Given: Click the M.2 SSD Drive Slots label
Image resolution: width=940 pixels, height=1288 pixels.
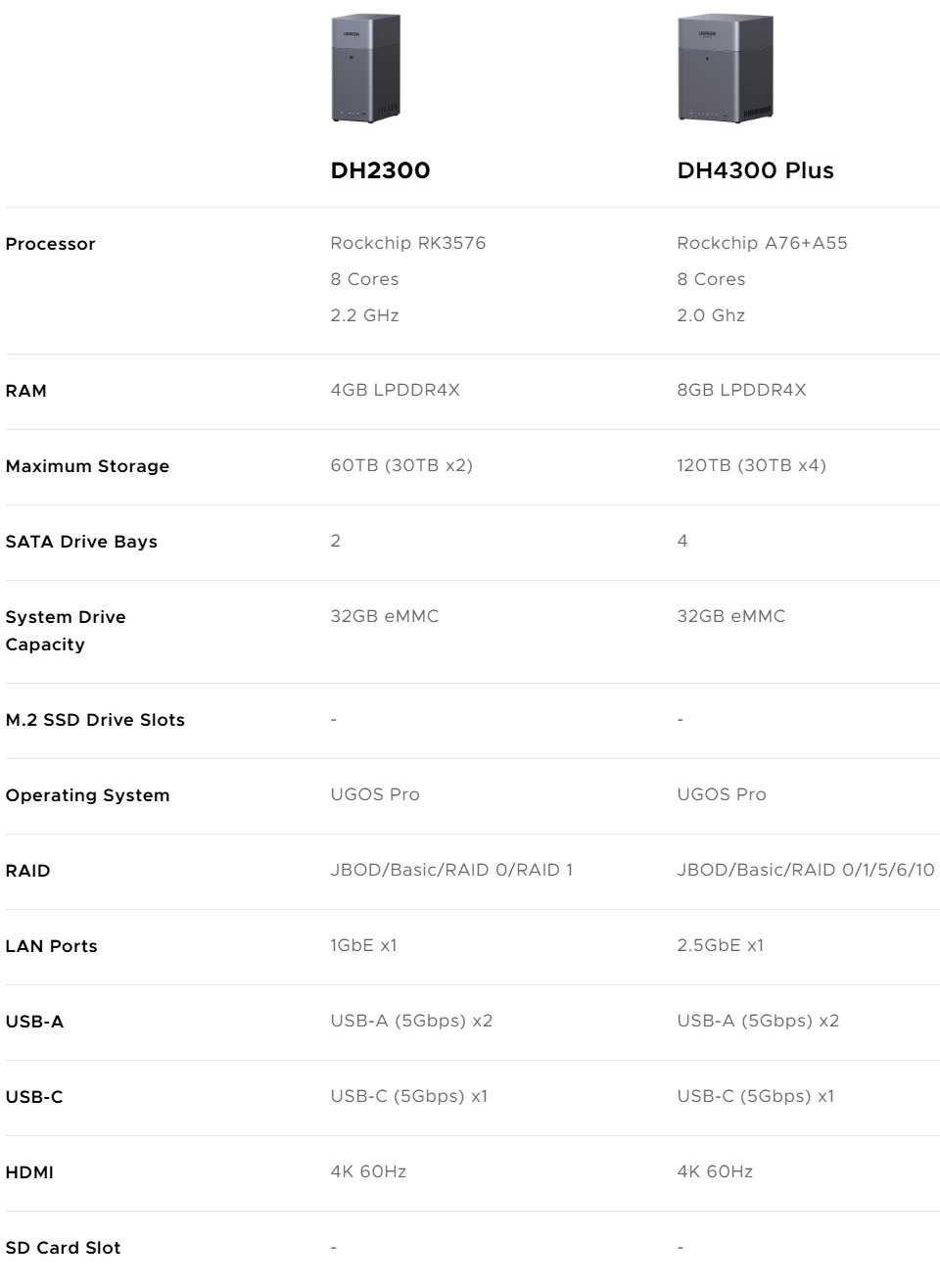Looking at the screenshot, I should [x=95, y=720].
